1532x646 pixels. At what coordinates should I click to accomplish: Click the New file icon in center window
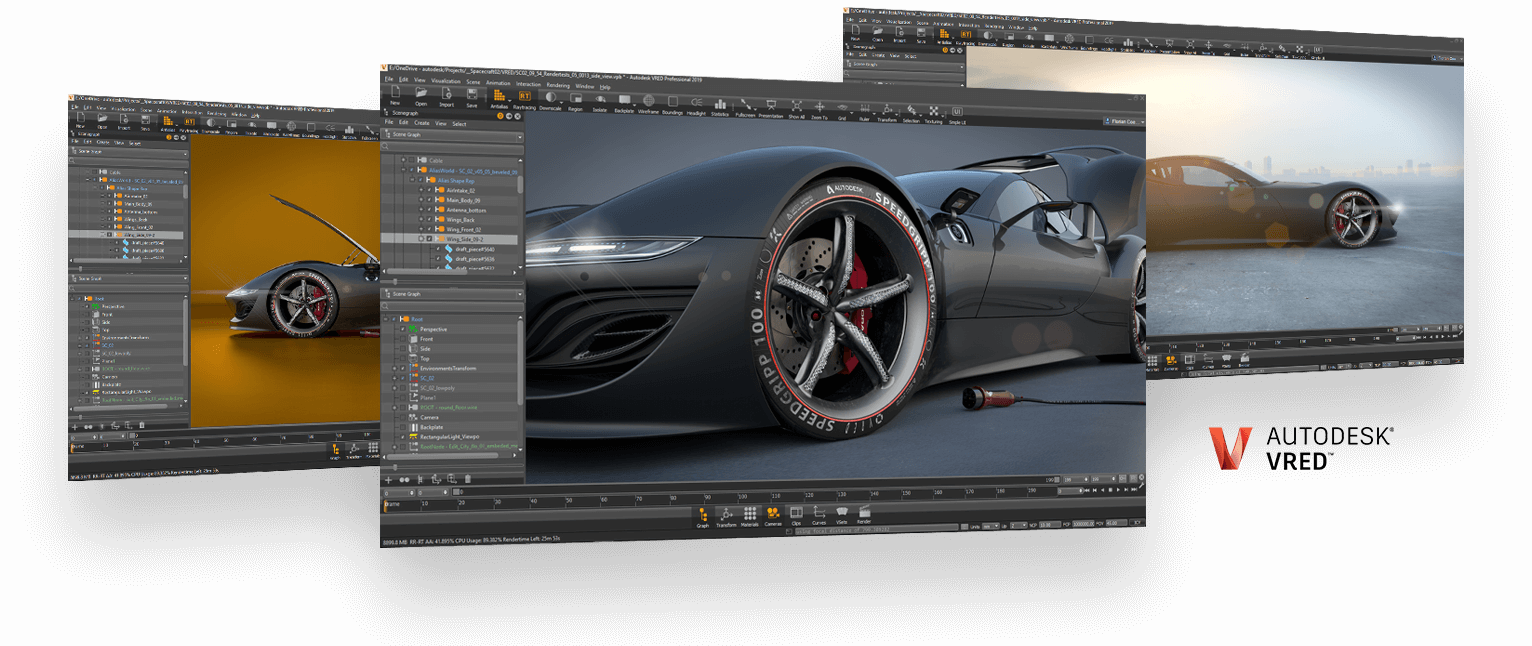coord(395,92)
